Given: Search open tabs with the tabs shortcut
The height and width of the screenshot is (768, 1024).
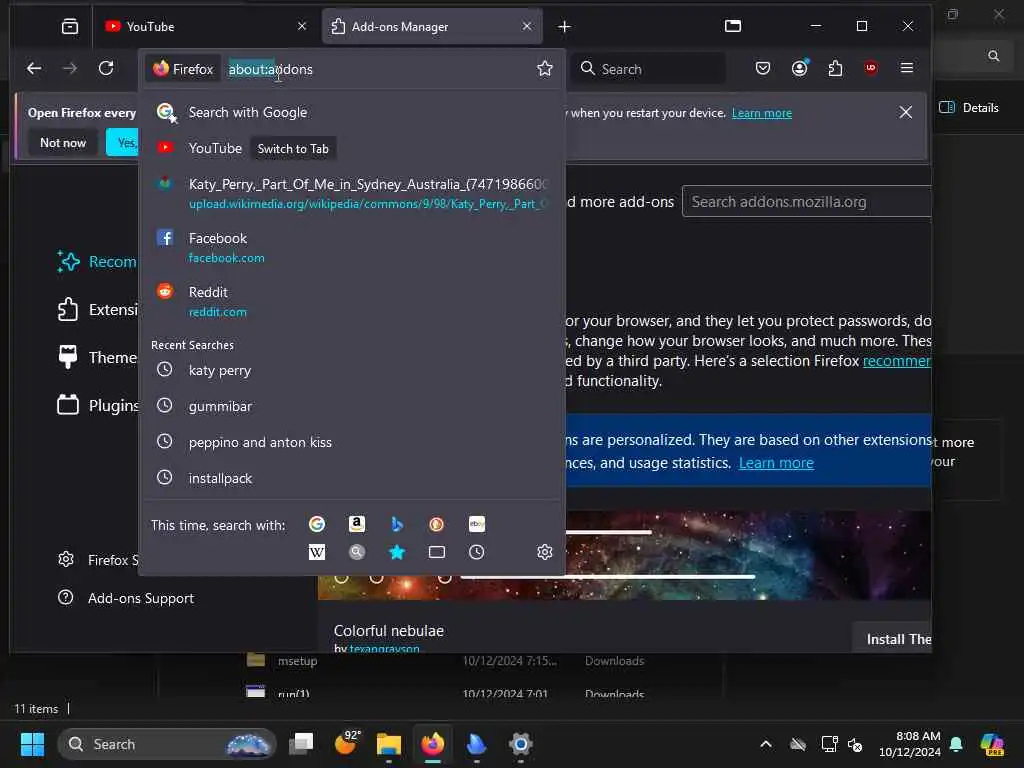Looking at the screenshot, I should tap(436, 552).
